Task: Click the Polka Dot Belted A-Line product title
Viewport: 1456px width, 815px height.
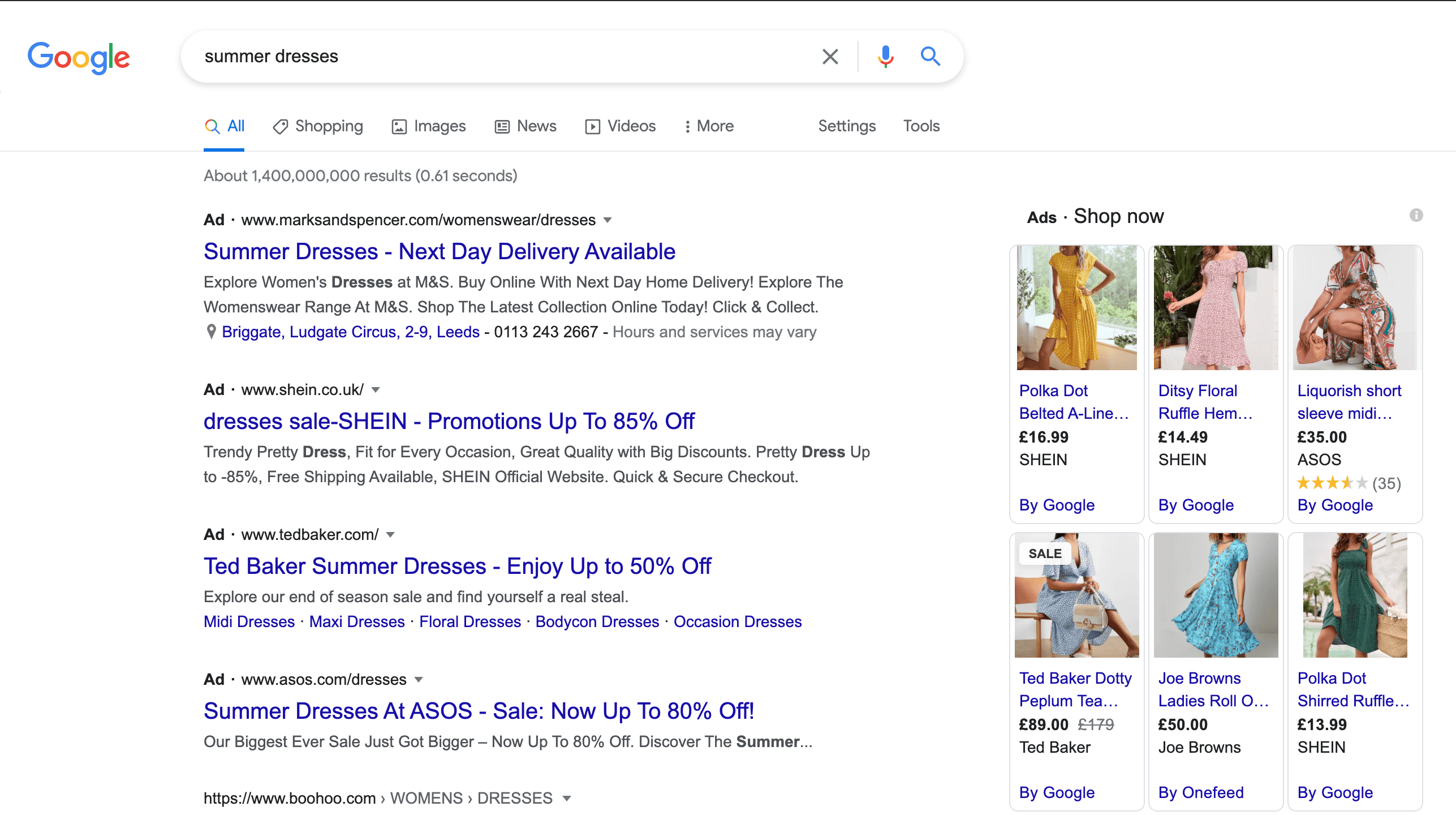Action: pyautogui.click(x=1074, y=402)
